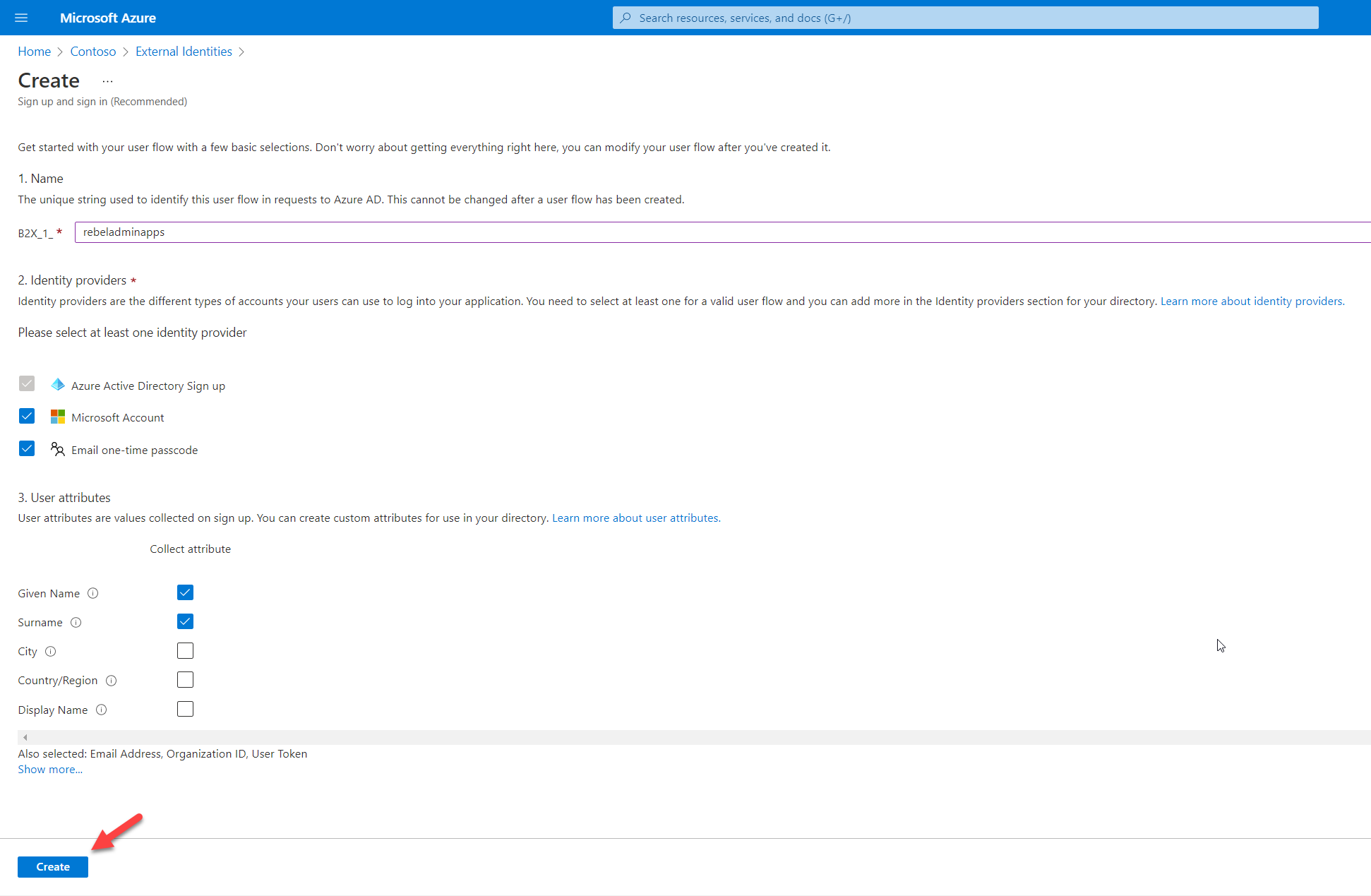1371x896 pixels.
Task: Click the Email one-time passcode label
Action: coord(134,450)
